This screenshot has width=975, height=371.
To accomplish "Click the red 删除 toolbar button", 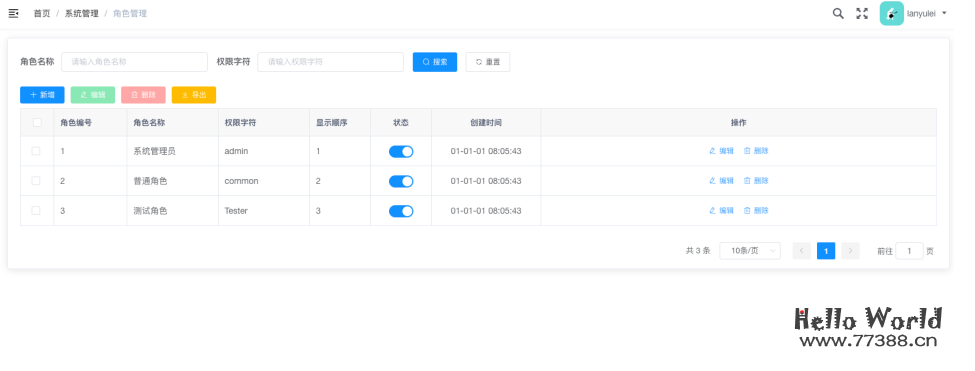I will click(x=143, y=95).
